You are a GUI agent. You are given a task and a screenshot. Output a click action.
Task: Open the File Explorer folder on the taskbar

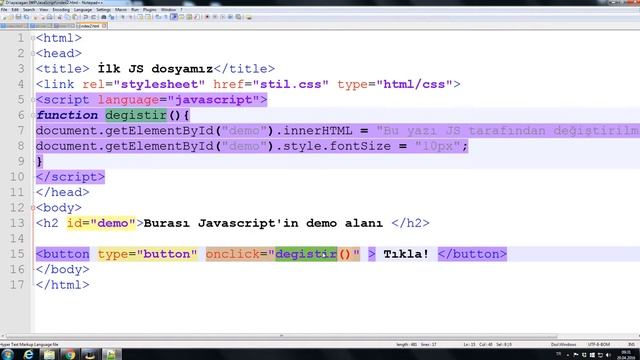tap(49, 354)
